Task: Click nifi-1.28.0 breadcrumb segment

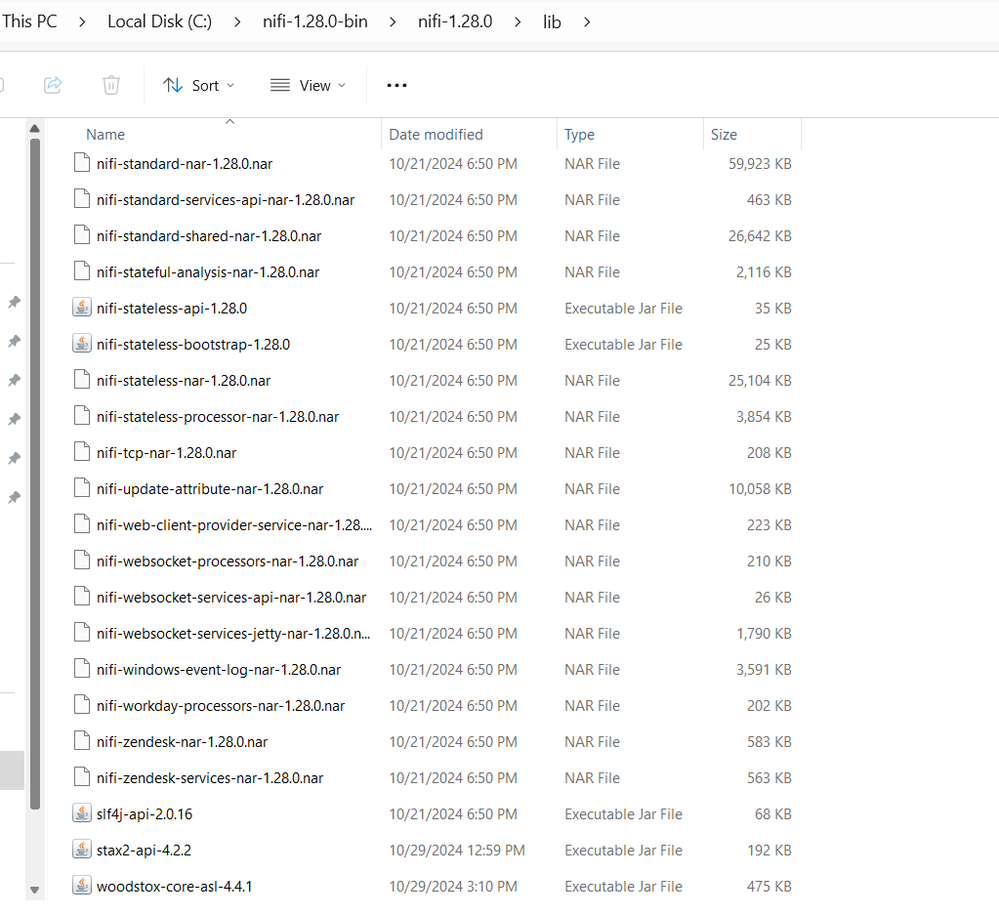Action: pyautogui.click(x=455, y=21)
